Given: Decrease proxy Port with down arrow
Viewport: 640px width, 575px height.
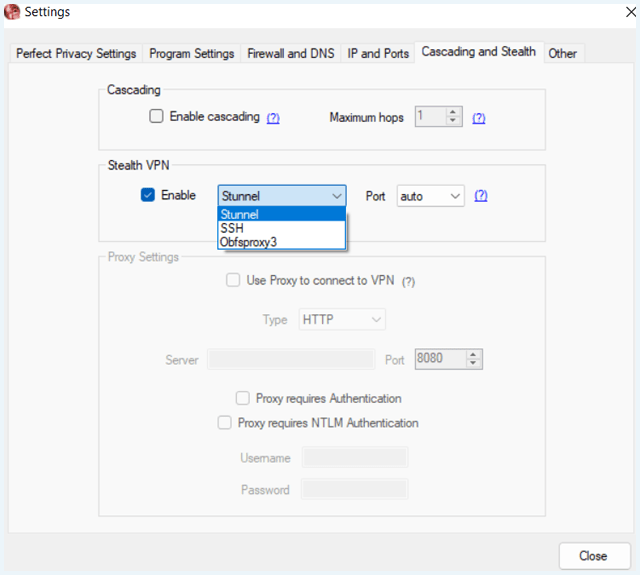Looking at the screenshot, I should click(473, 364).
